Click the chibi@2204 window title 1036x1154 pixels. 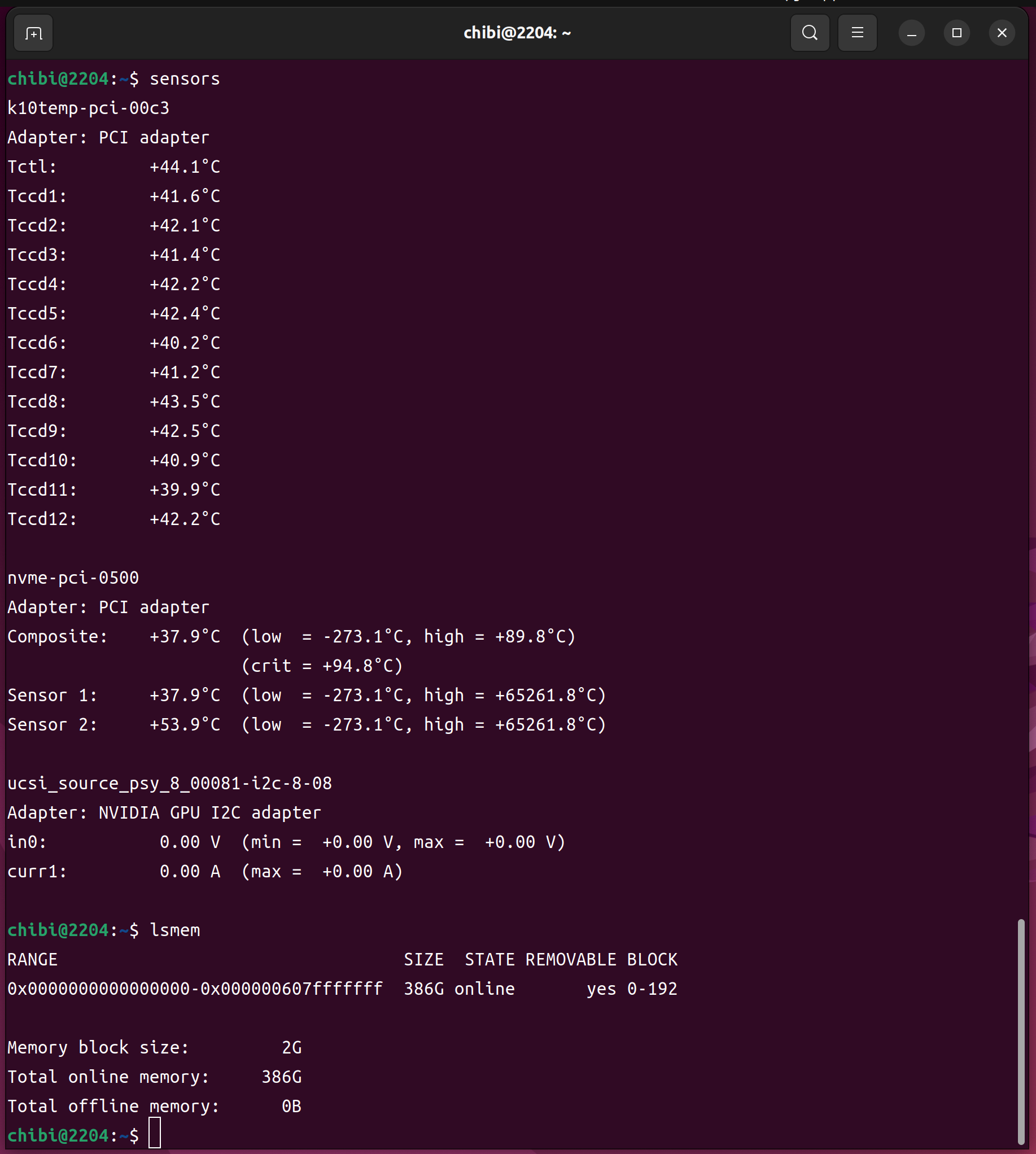pos(517,33)
